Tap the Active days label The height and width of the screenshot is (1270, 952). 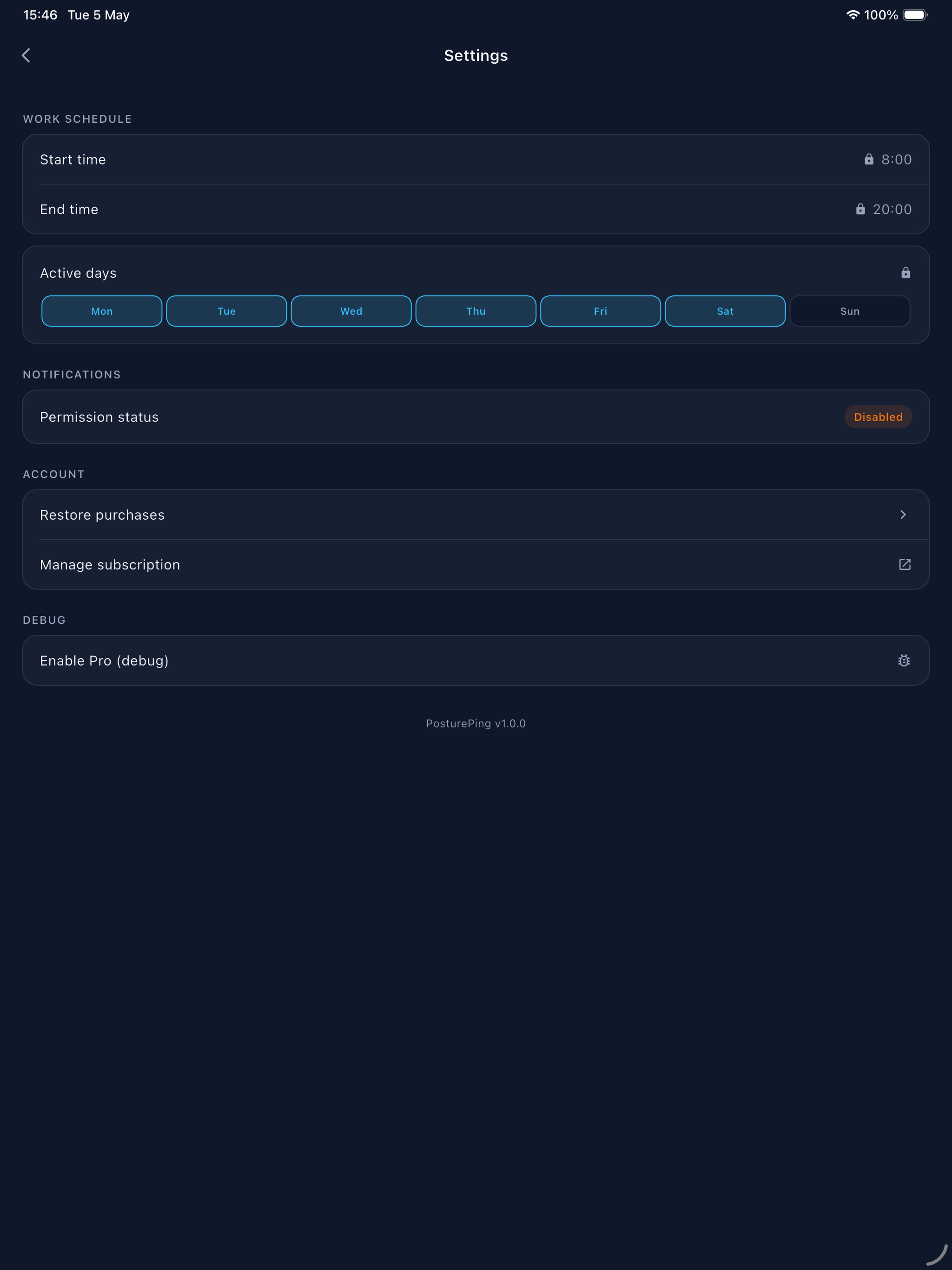click(x=78, y=273)
